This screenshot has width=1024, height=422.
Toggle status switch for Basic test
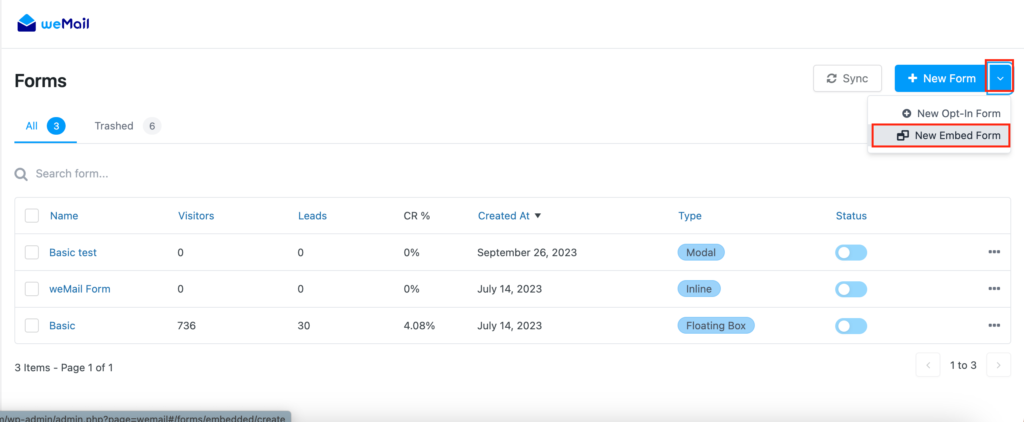851,253
